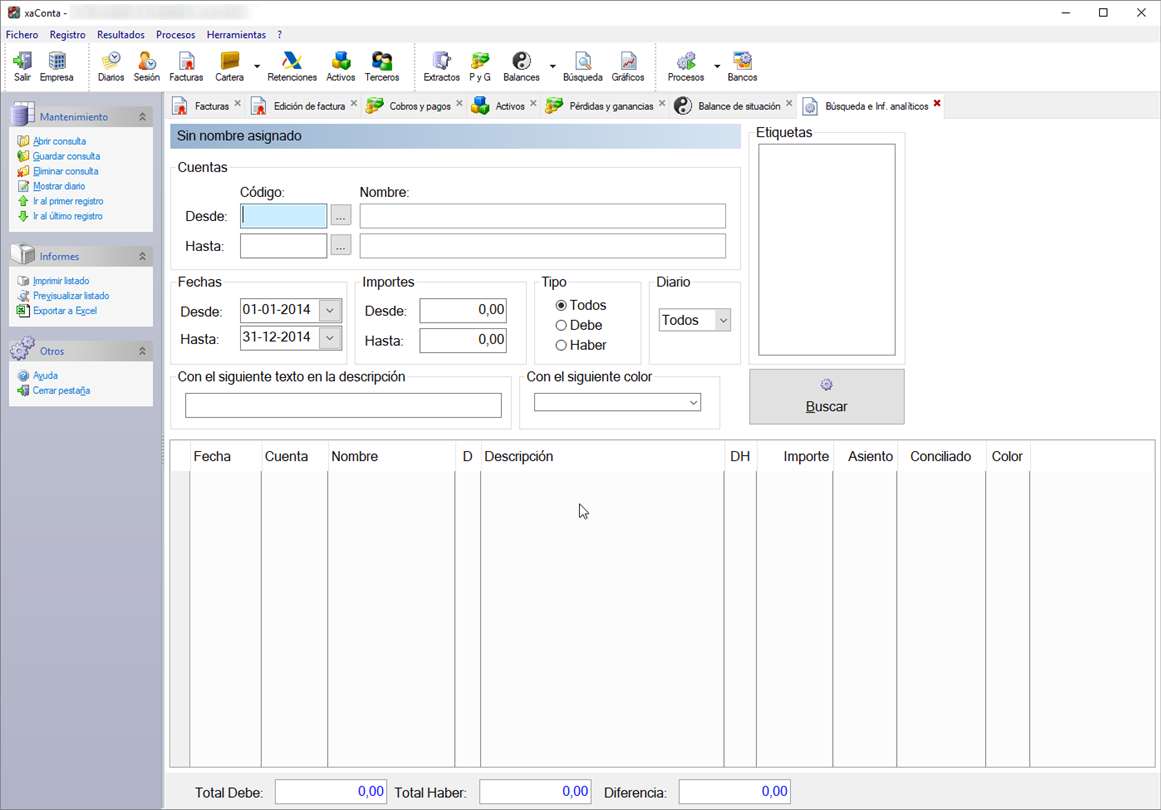Open Retenciones from the toolbar
The image size is (1161, 810).
[x=292, y=67]
